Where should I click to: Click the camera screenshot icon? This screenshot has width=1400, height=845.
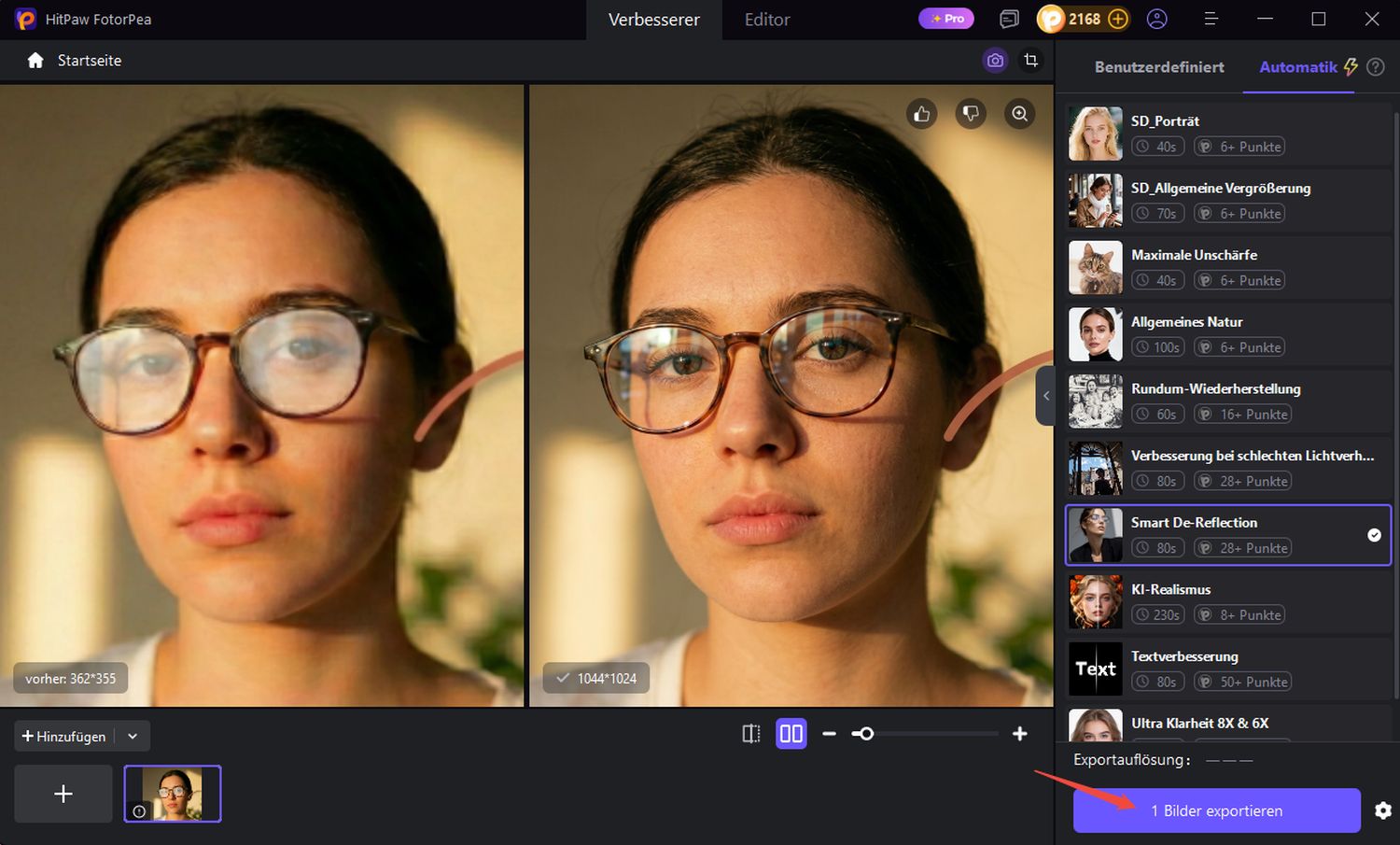[996, 61]
